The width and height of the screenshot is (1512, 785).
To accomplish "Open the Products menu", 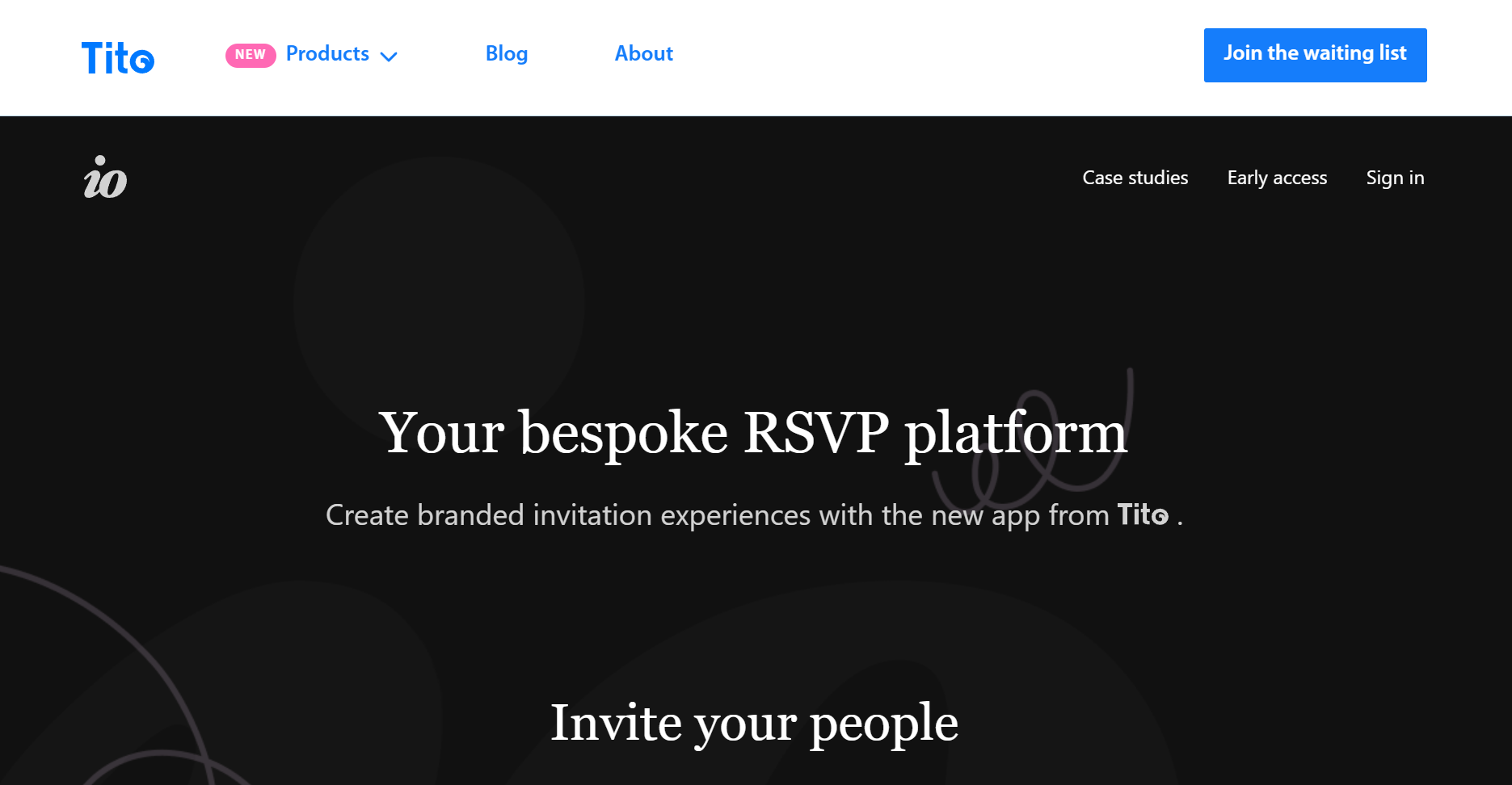I will 327,54.
